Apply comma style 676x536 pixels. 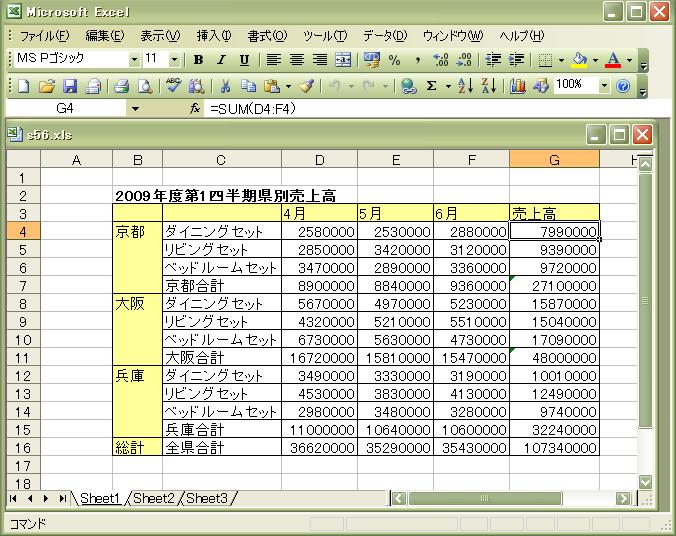click(x=417, y=60)
